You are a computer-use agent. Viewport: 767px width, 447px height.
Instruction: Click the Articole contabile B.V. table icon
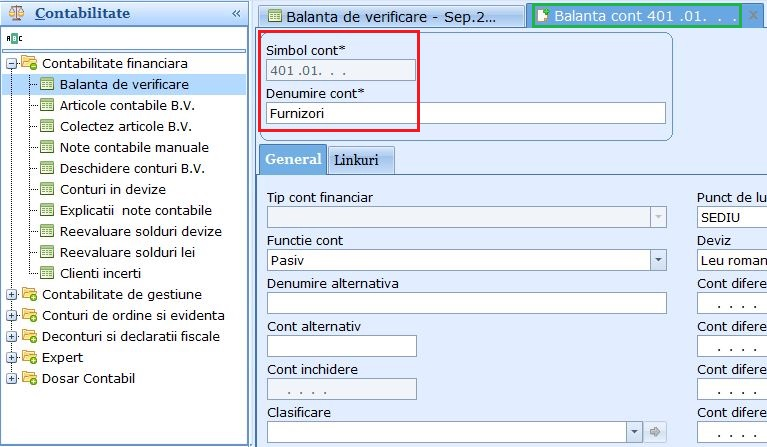coord(47,105)
